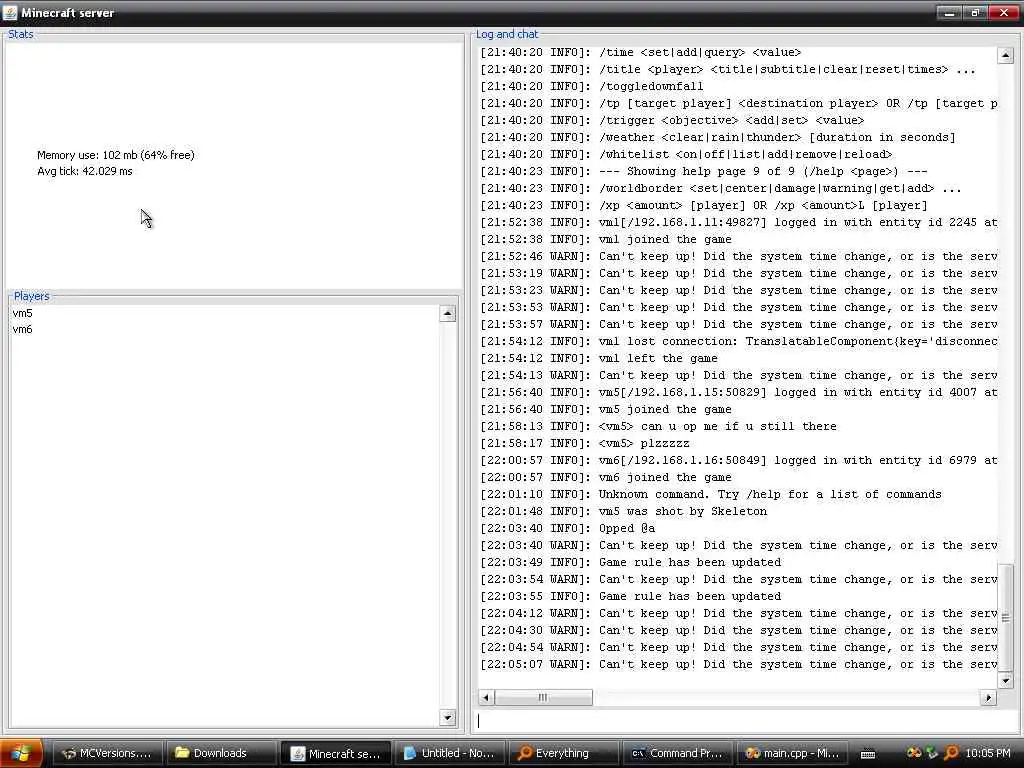Click the Minecraft server Java icon in title bar
1024x768 pixels.
10,12
